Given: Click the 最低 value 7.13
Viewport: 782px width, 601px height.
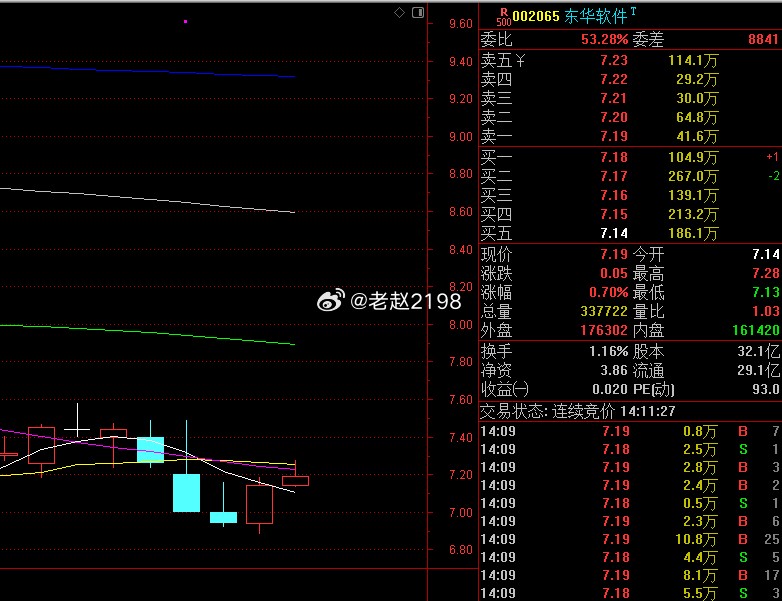Looking at the screenshot, I should point(766,292).
